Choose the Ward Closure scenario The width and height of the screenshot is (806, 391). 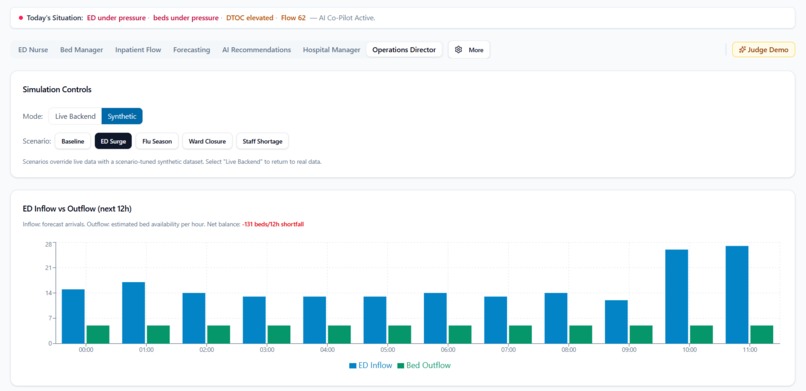click(x=207, y=141)
